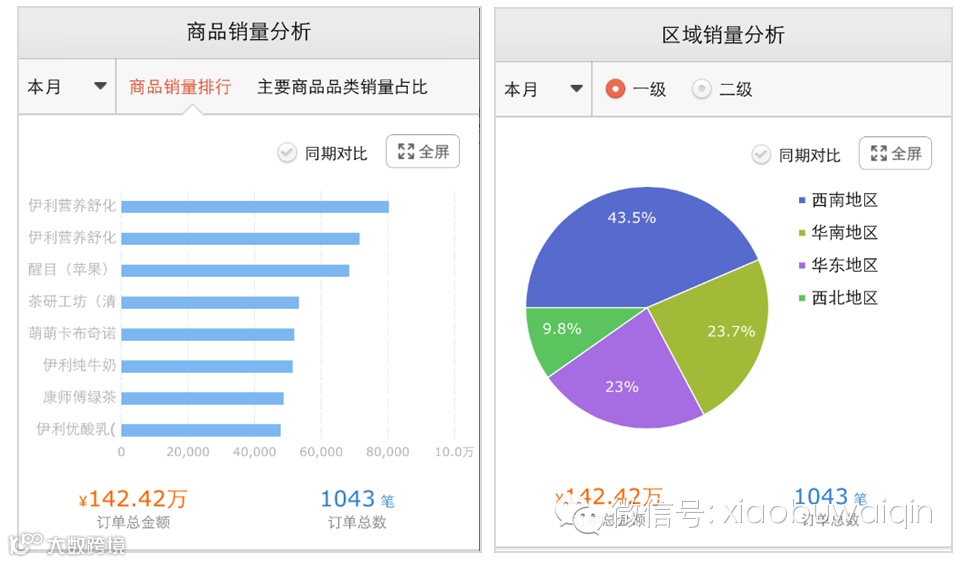Toggle 同期对比 checkbox in 区域销量分析 panel
The image size is (965, 563).
761,154
